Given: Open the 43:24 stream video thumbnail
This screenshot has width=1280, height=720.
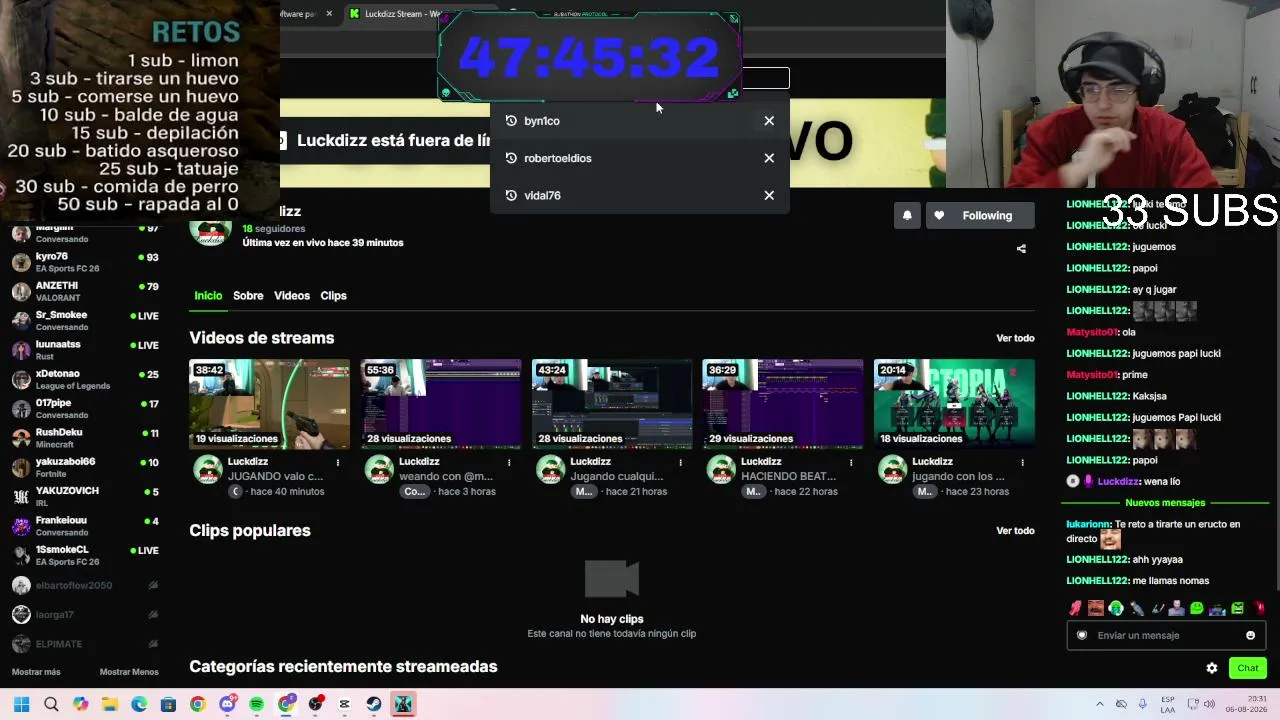Looking at the screenshot, I should (x=612, y=404).
